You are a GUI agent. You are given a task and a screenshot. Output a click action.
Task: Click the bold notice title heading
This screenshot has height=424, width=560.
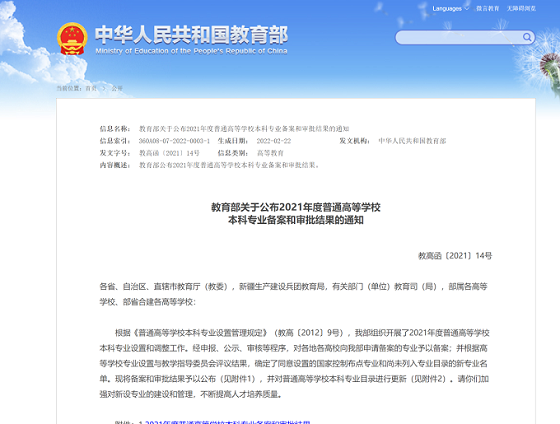tap(296, 214)
